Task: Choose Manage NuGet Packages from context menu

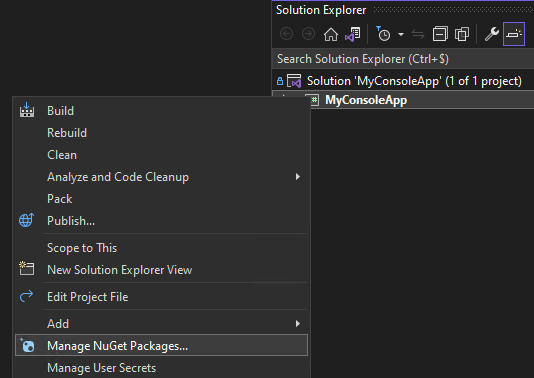Action: point(161,345)
